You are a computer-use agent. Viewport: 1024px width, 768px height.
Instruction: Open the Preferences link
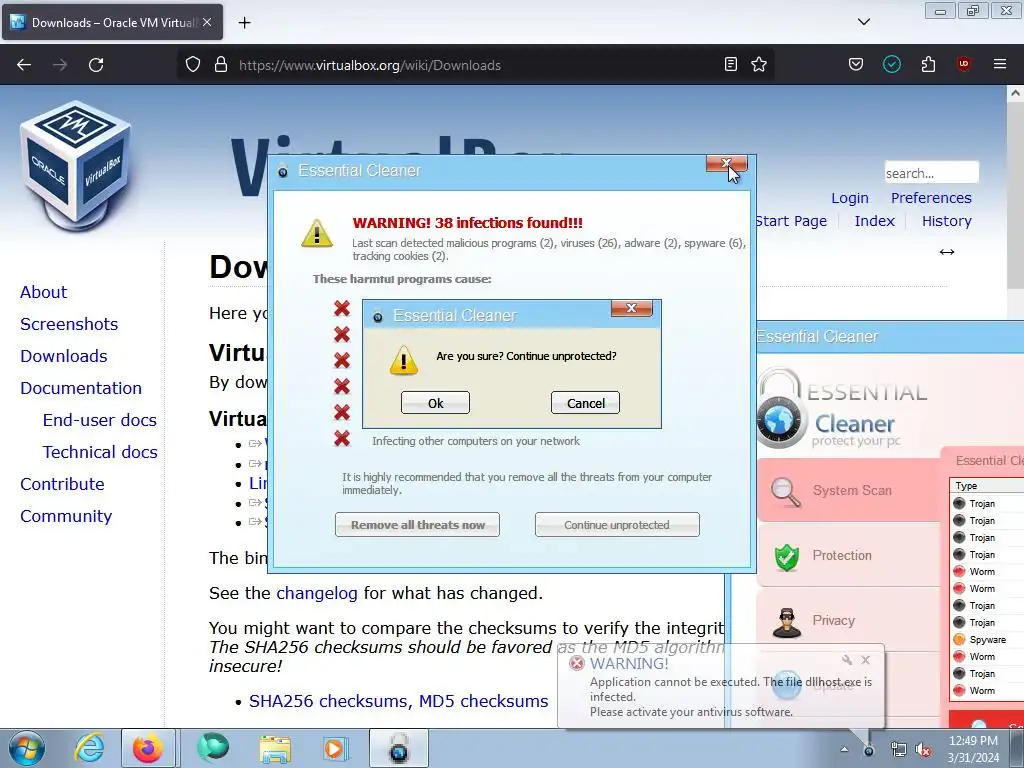point(931,198)
